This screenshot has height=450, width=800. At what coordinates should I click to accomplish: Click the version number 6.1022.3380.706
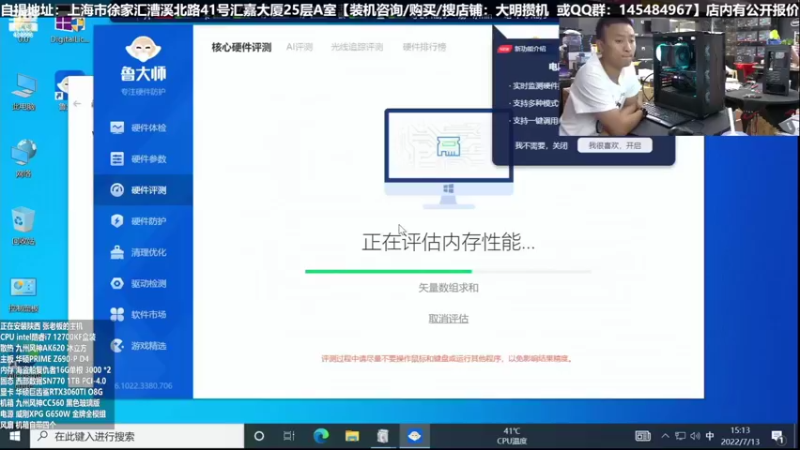click(144, 386)
